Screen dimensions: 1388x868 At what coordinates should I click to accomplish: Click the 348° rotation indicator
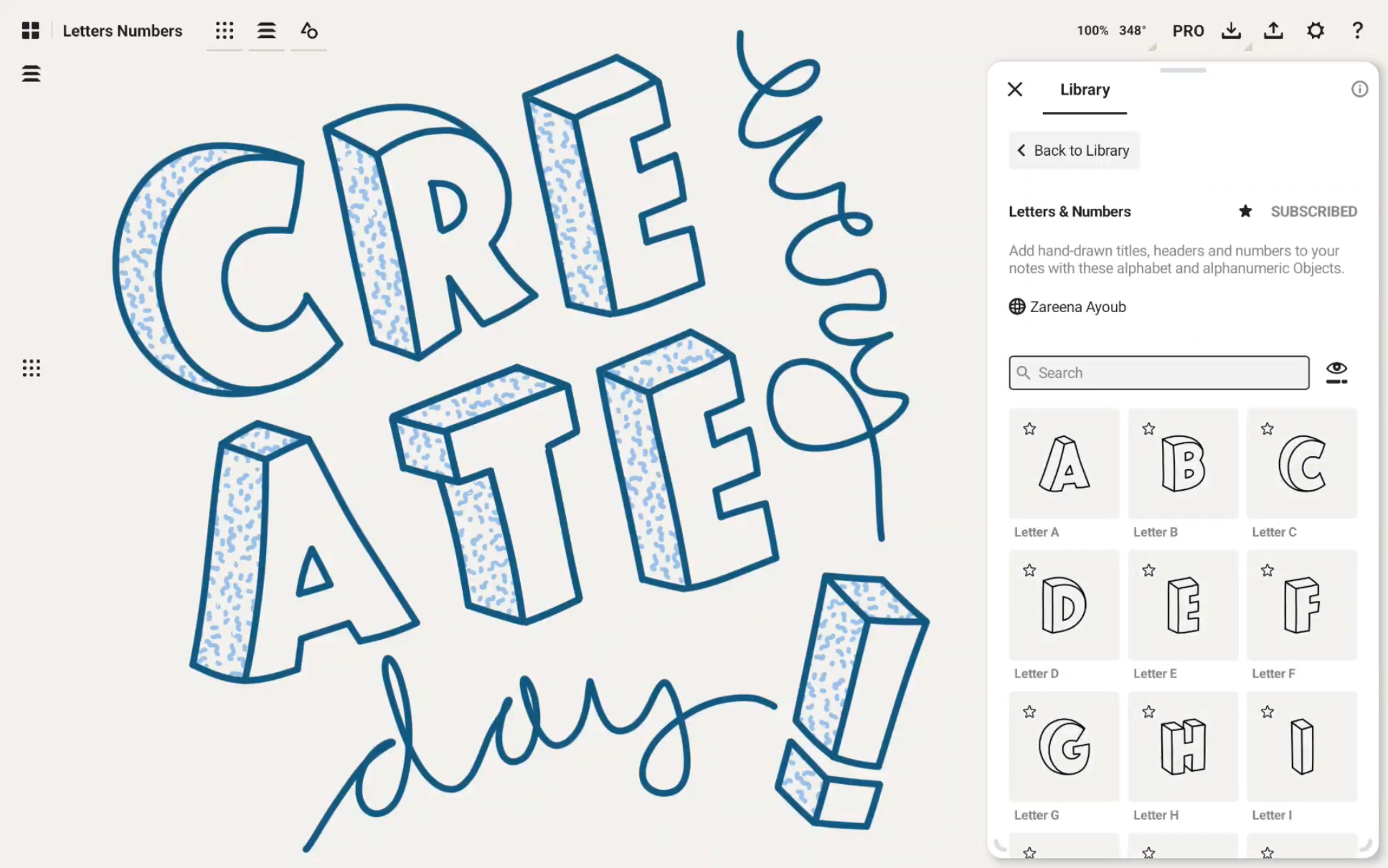click(1132, 31)
